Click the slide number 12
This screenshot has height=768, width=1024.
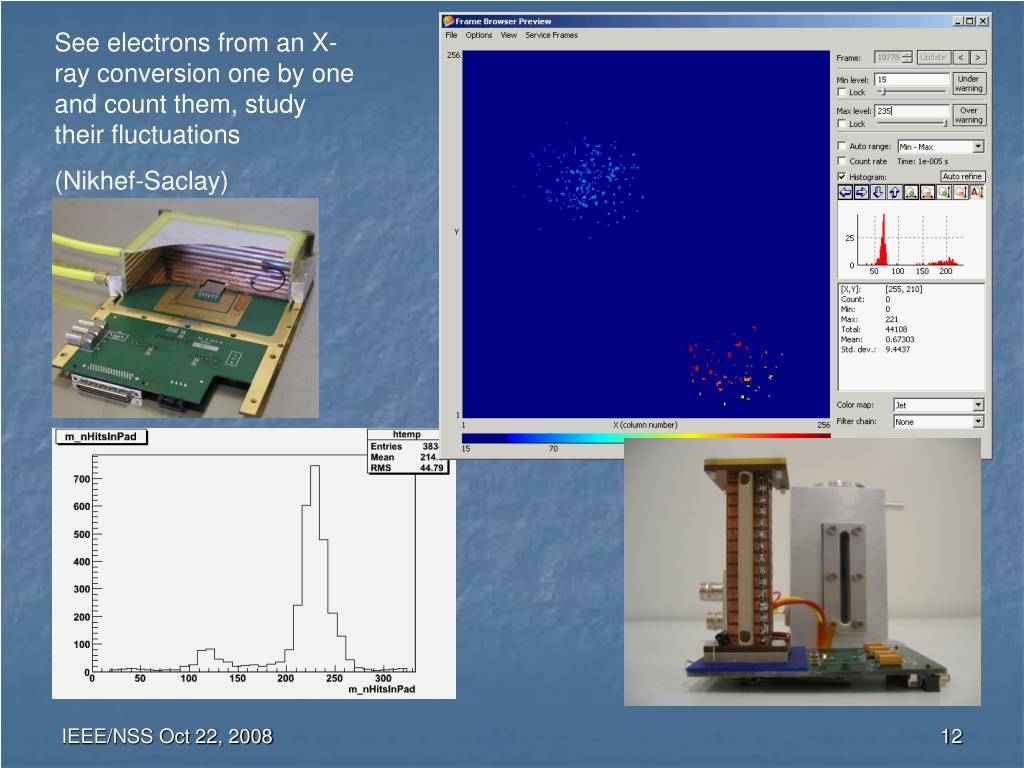952,737
